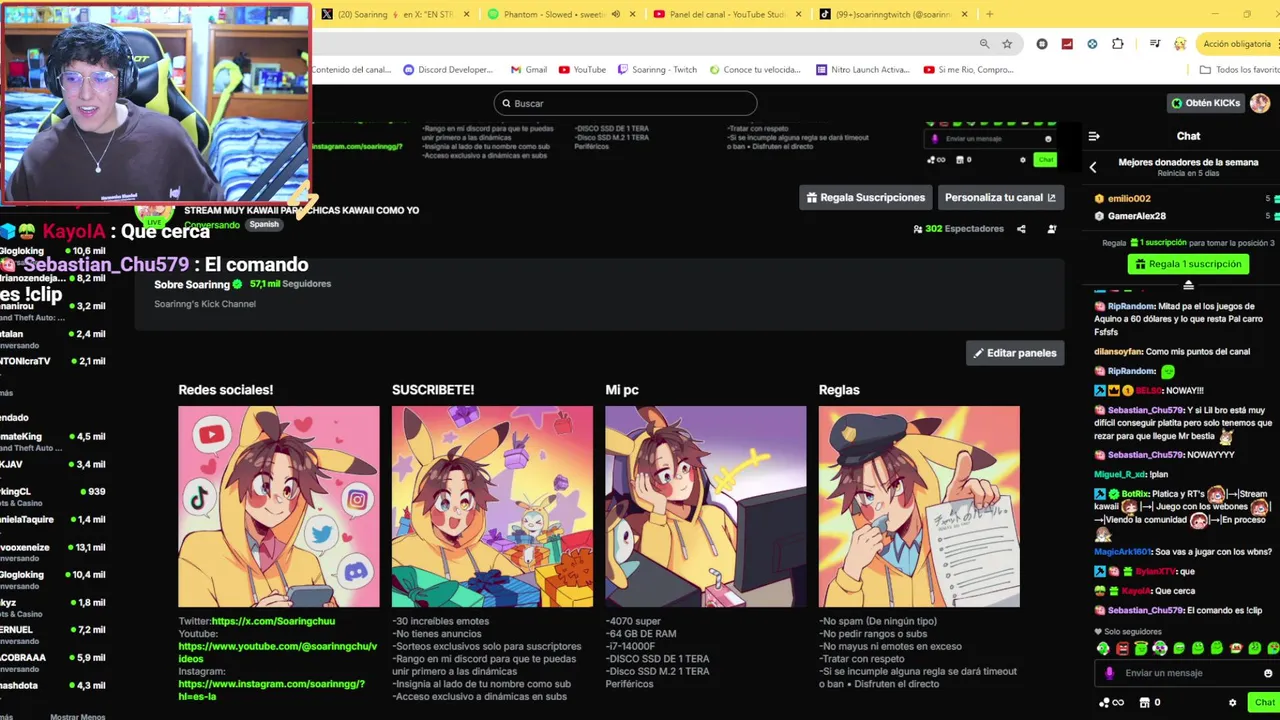Open emilio002 in top donors
1280x720 pixels.
(1129, 199)
